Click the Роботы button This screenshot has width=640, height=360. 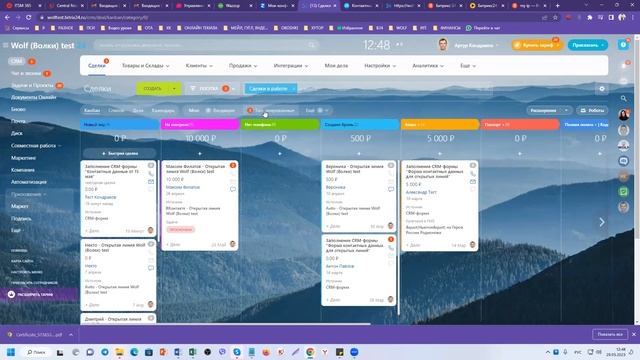592,111
